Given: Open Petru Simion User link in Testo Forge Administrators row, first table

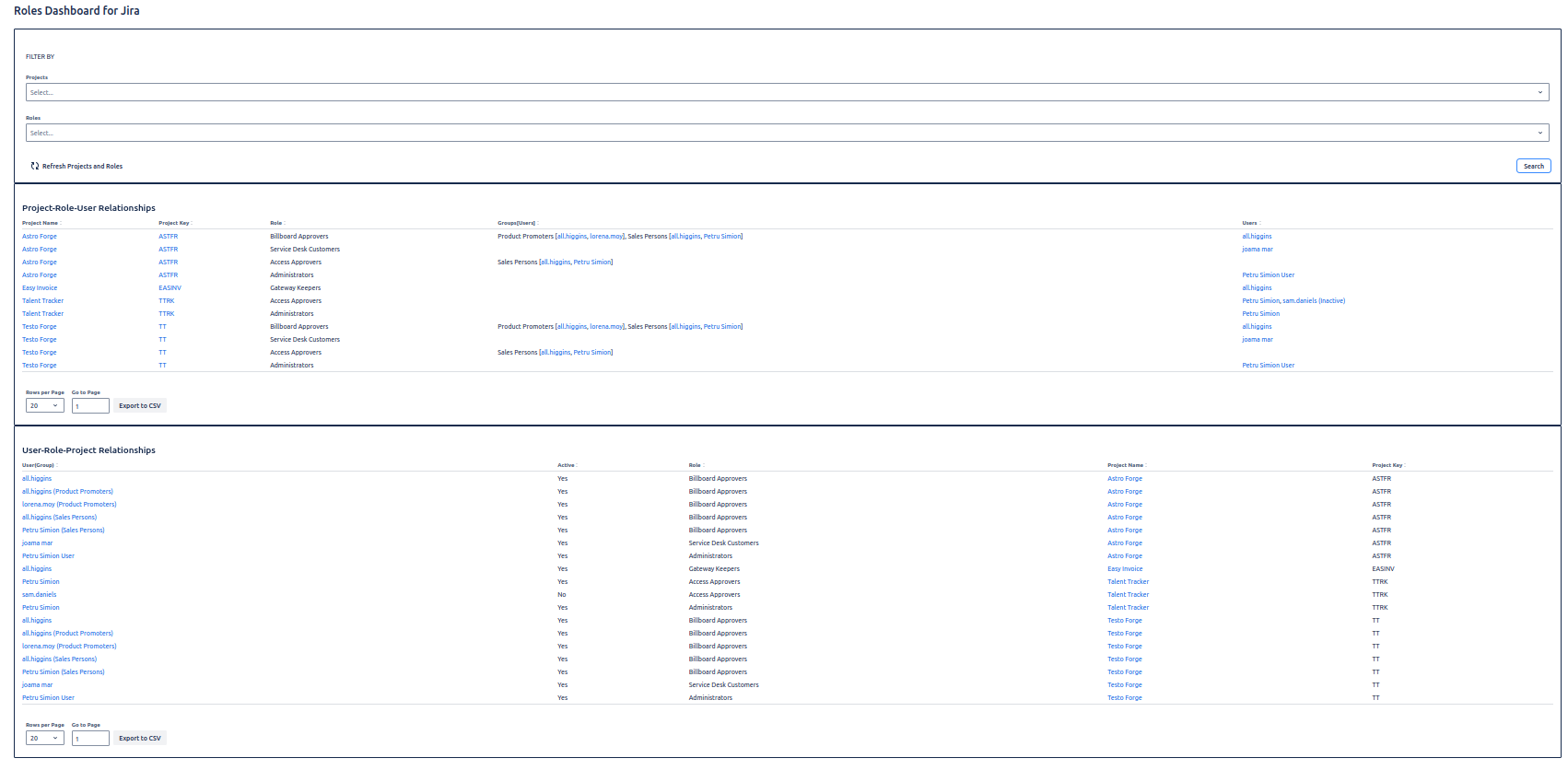Looking at the screenshot, I should [x=1268, y=366].
